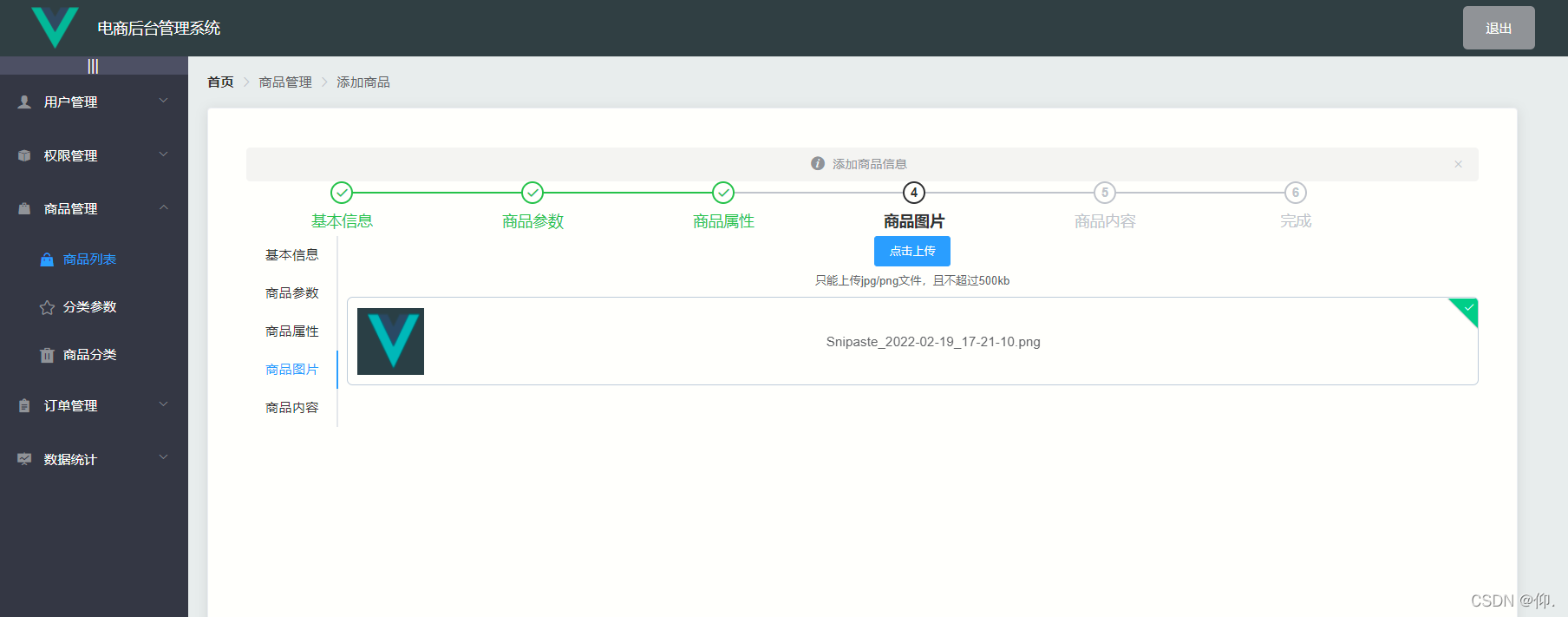Click step 2 商品参数 checkmark circle

(x=532, y=193)
